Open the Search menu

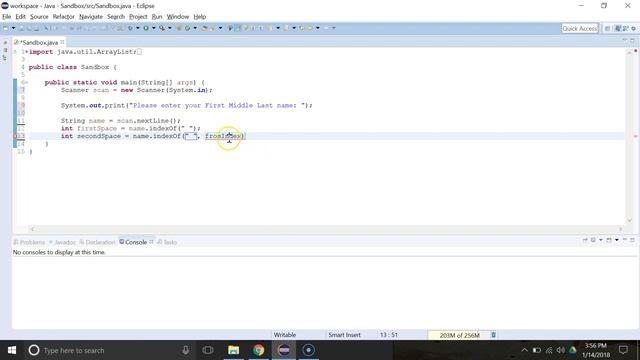point(116,17)
